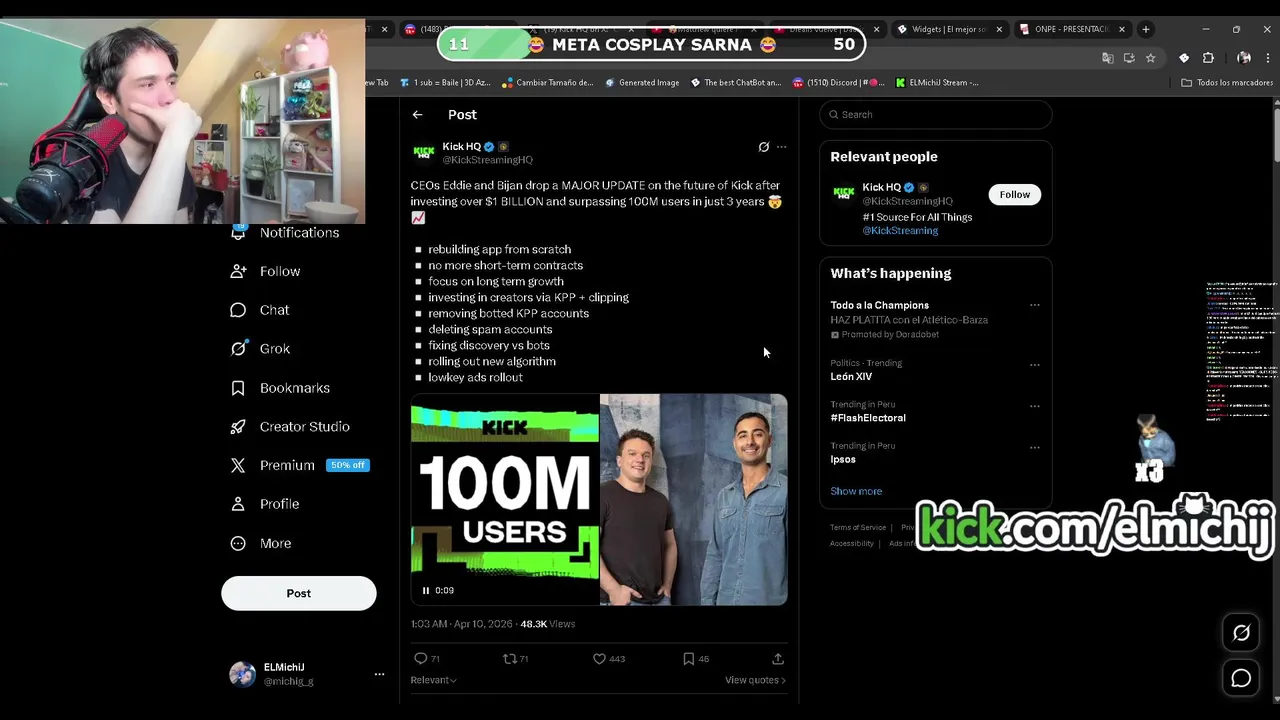This screenshot has width=1280, height=720.
Task: Open the ELMichiJ Stream bookmark
Action: (x=937, y=83)
